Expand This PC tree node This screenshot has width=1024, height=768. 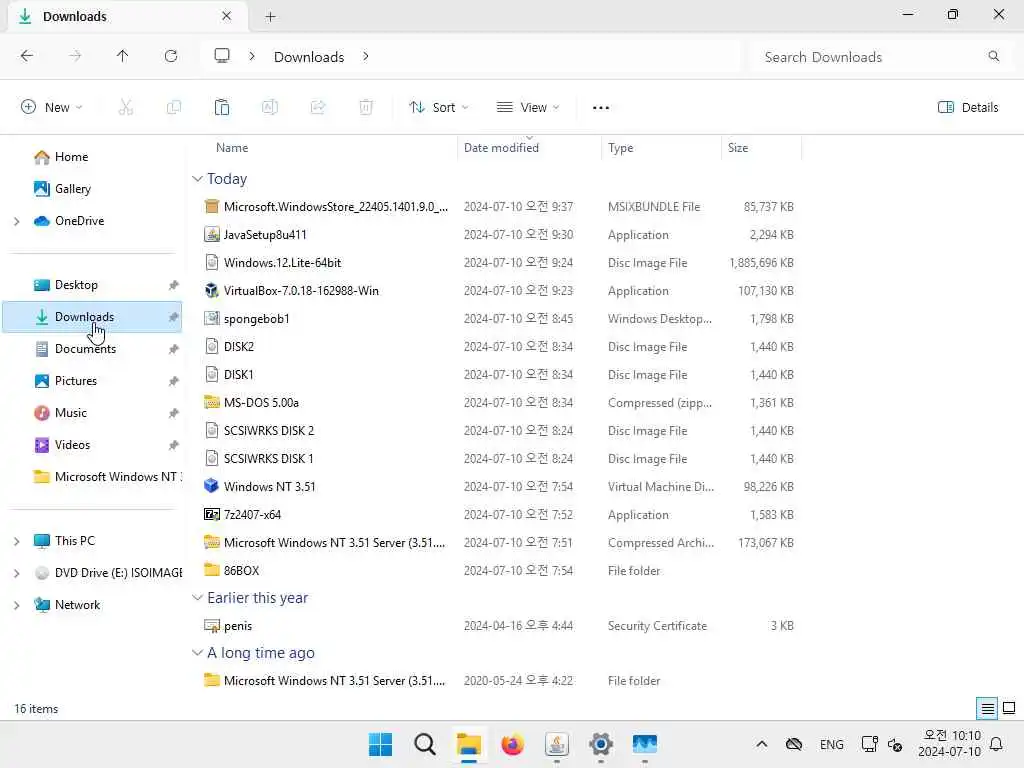click(16, 541)
